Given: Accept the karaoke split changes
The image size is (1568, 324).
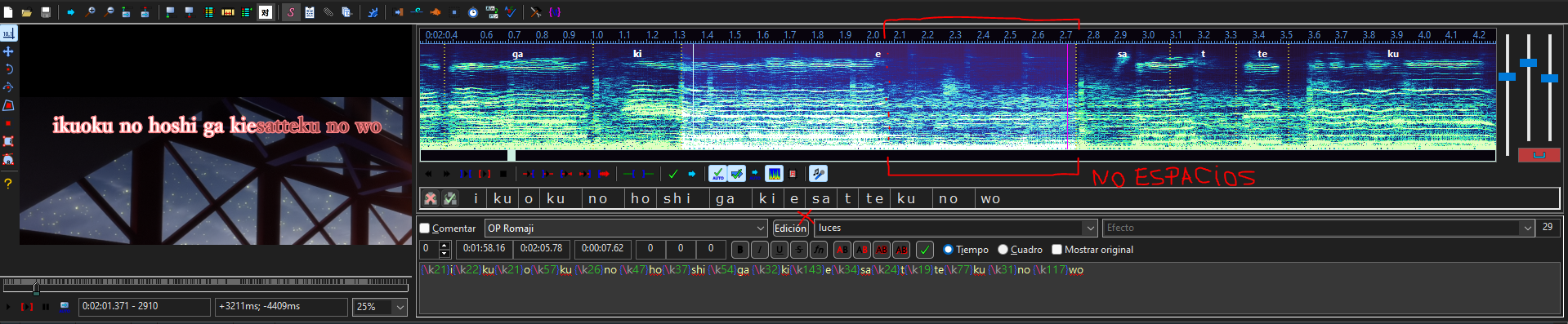Looking at the screenshot, I should 449,198.
